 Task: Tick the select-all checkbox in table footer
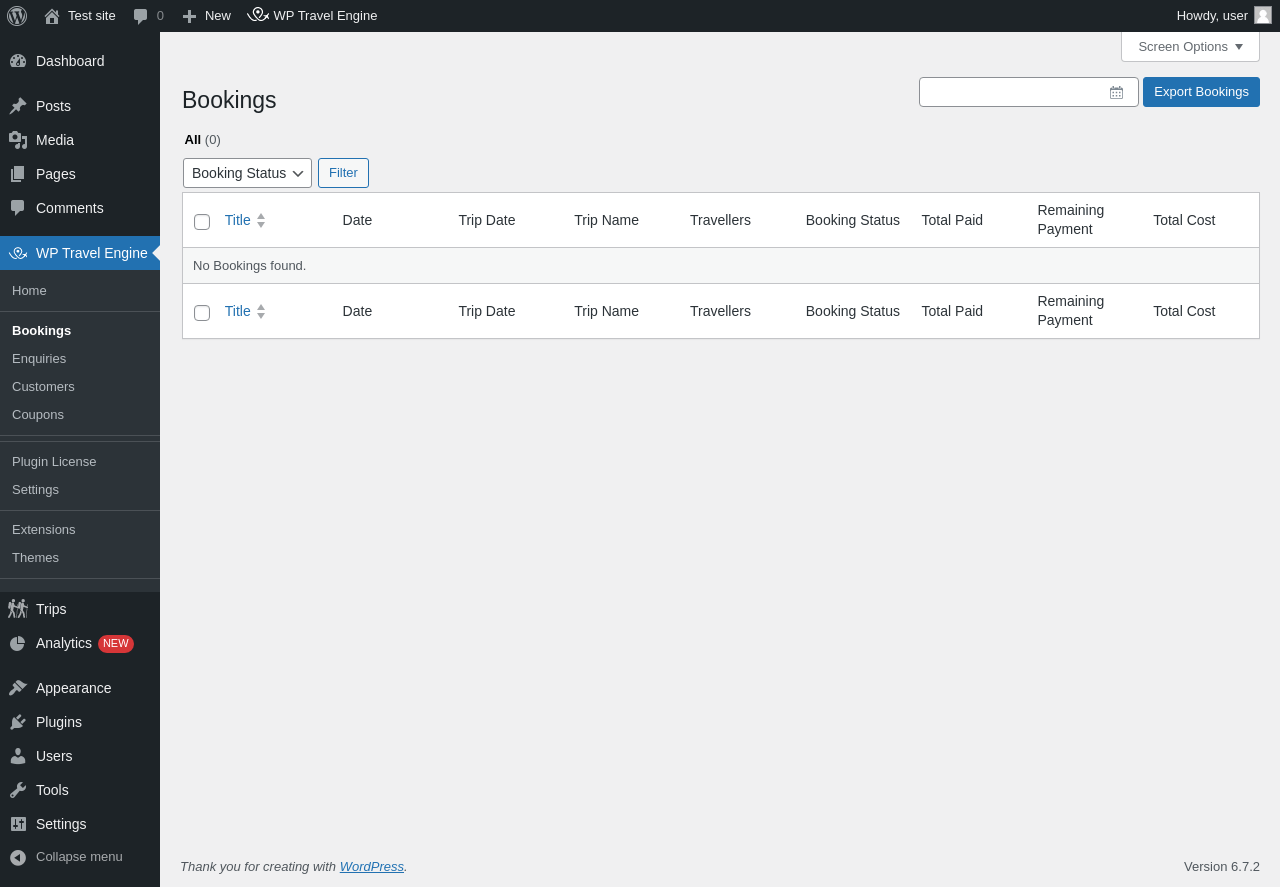[202, 313]
